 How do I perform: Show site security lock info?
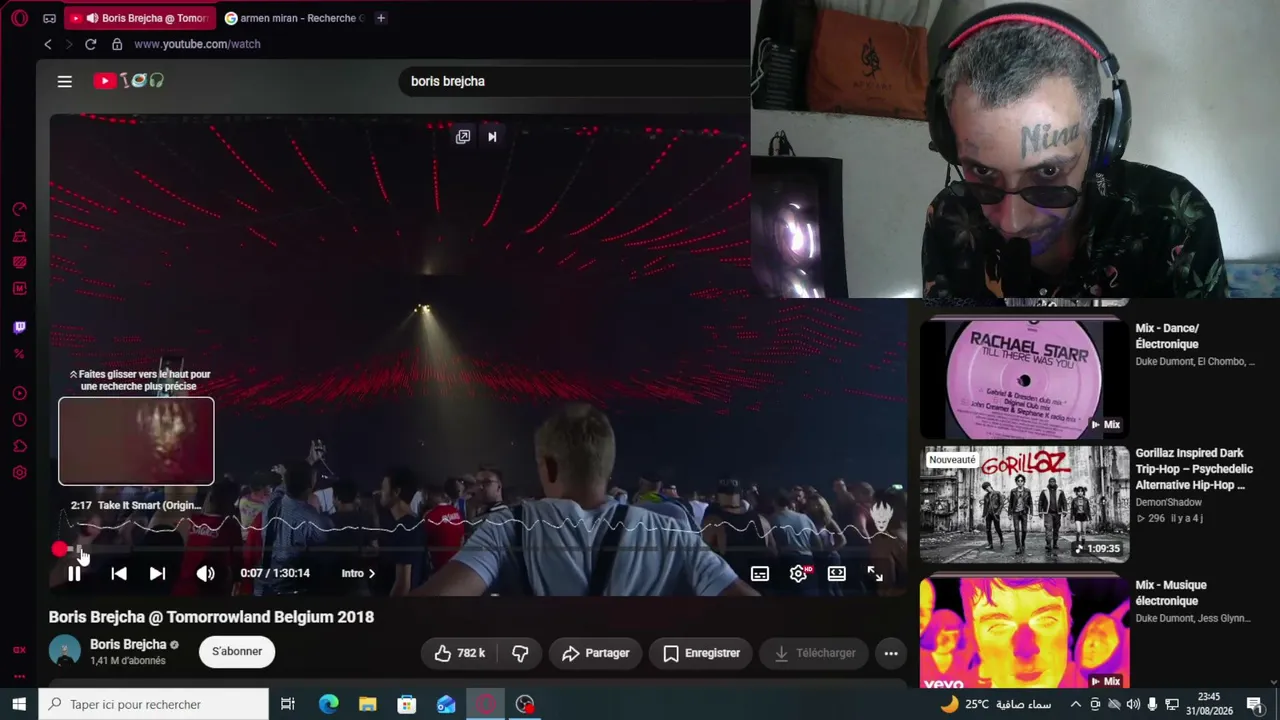[x=117, y=44]
